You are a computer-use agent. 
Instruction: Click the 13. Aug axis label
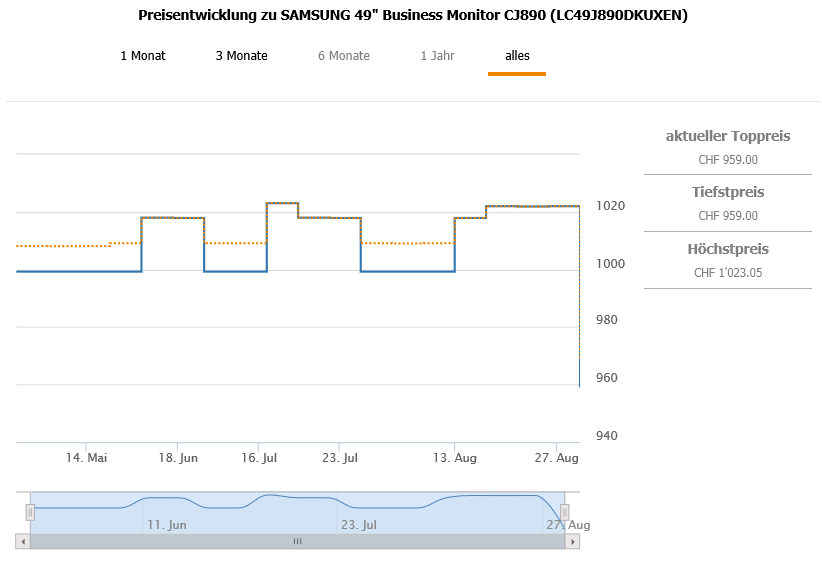(455, 458)
